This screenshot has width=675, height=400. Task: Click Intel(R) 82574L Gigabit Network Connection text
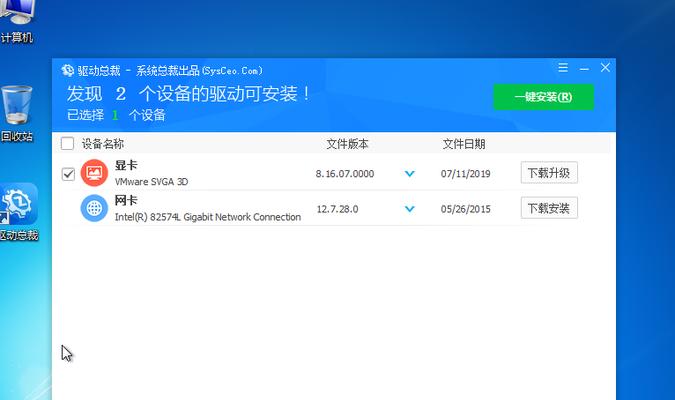(x=208, y=217)
